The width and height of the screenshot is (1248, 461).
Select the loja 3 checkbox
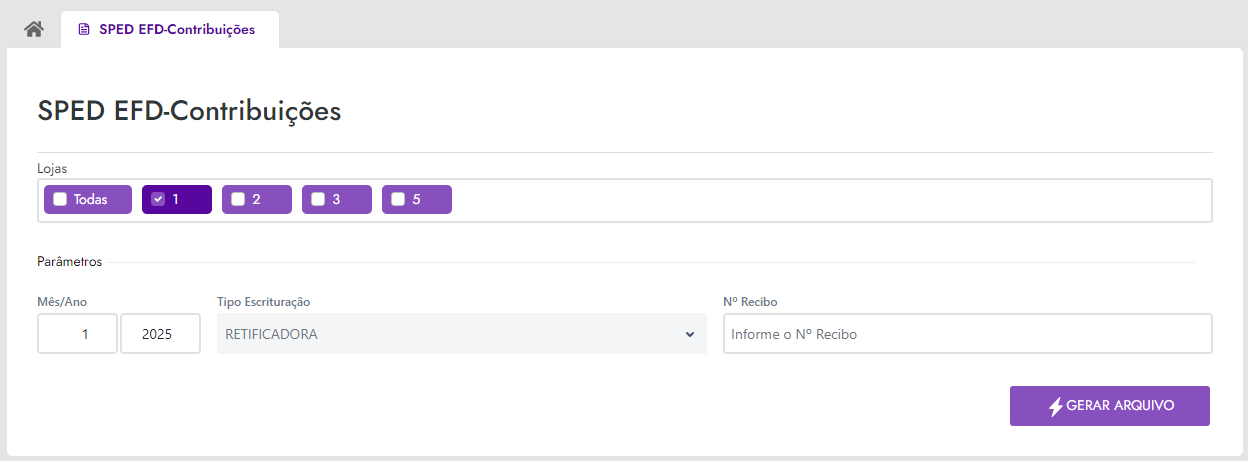(x=318, y=199)
